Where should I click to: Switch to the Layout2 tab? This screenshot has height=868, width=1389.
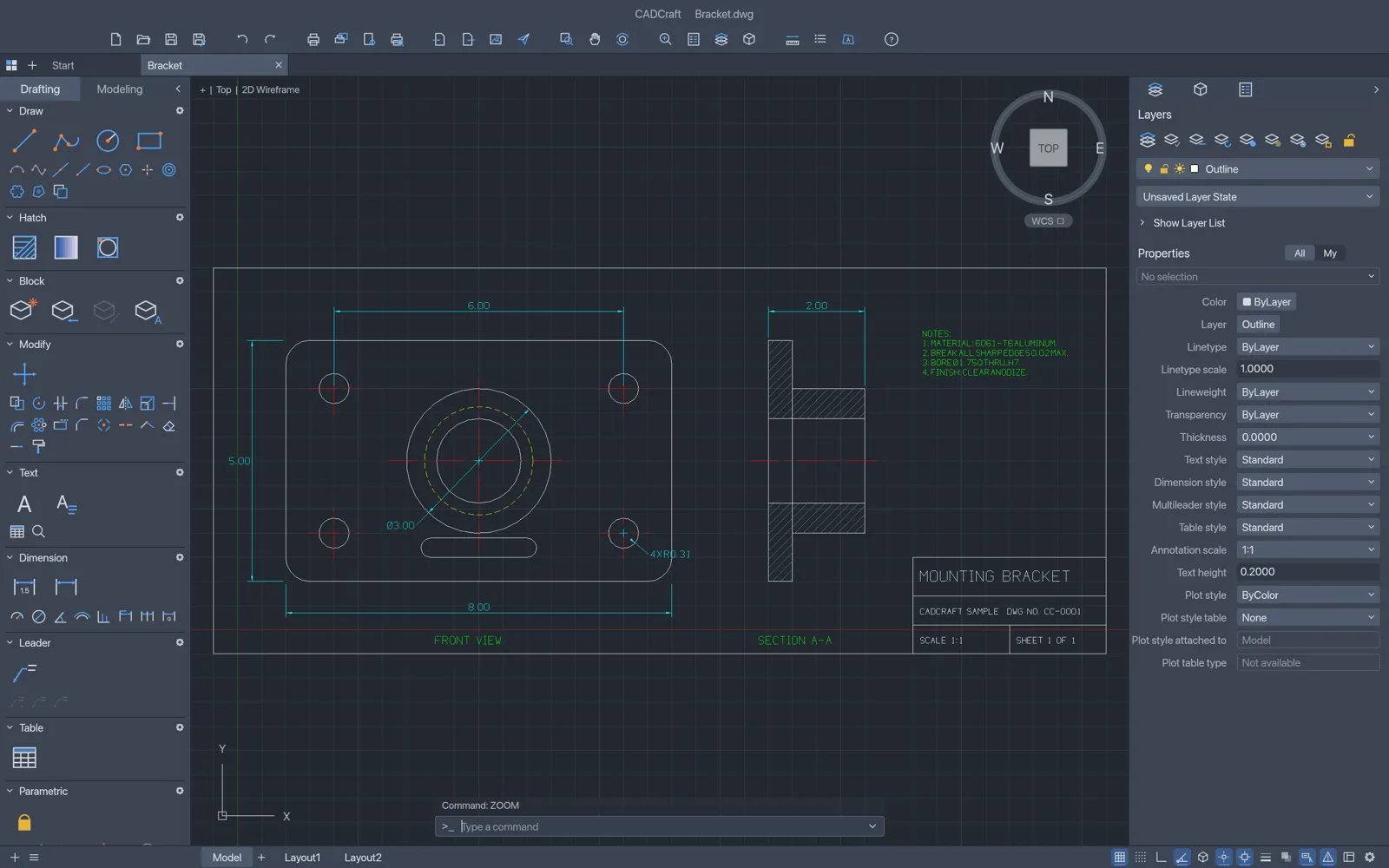[x=363, y=858]
